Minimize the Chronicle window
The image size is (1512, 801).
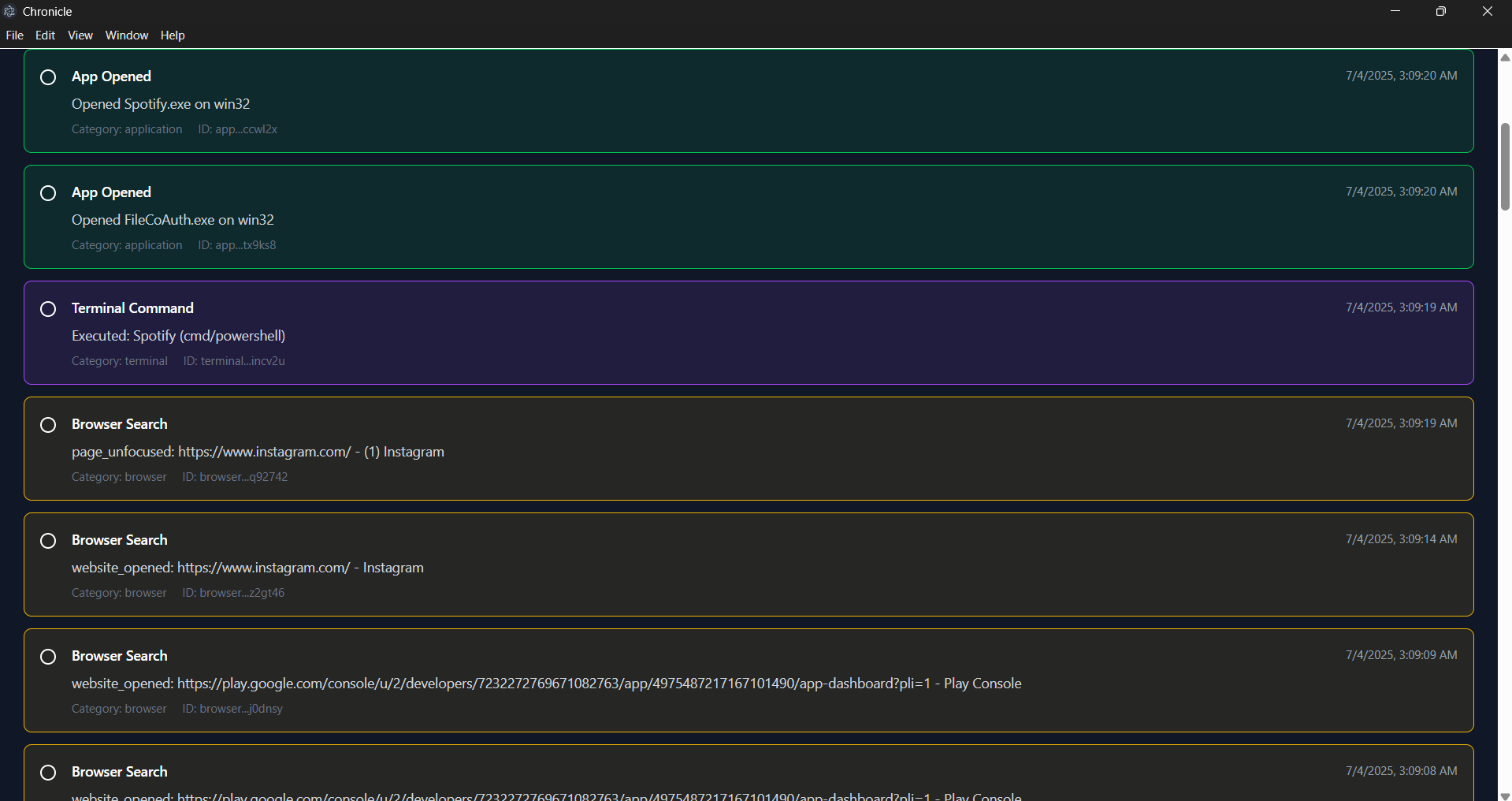[x=1395, y=11]
